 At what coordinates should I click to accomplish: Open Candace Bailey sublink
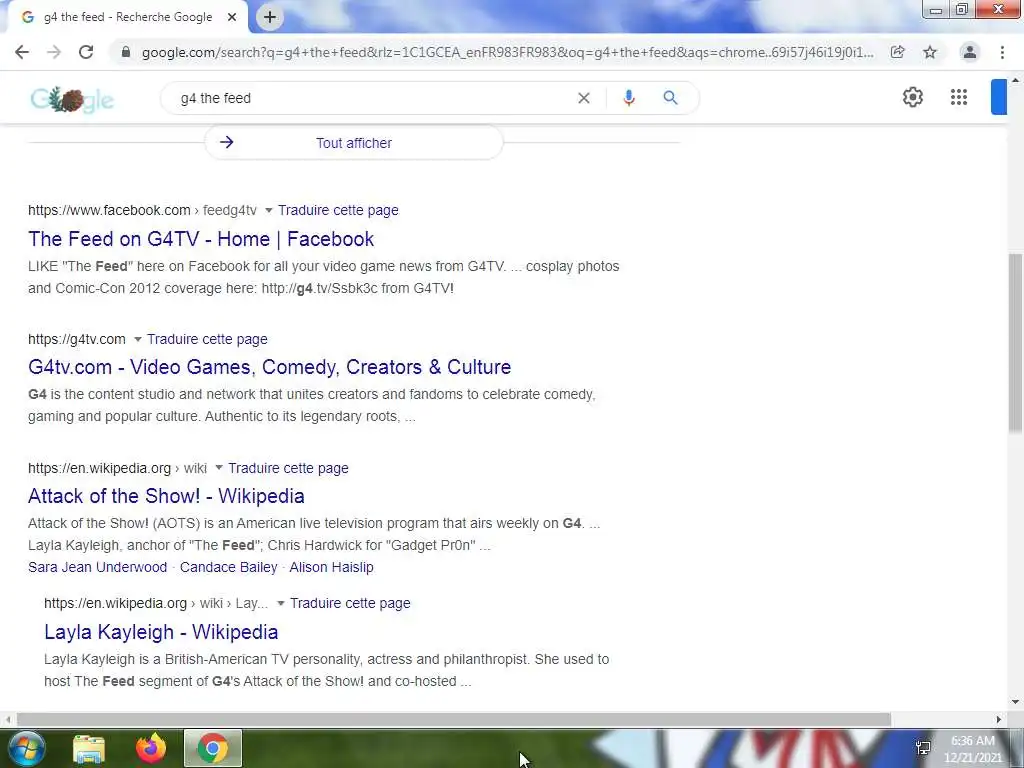tap(229, 568)
